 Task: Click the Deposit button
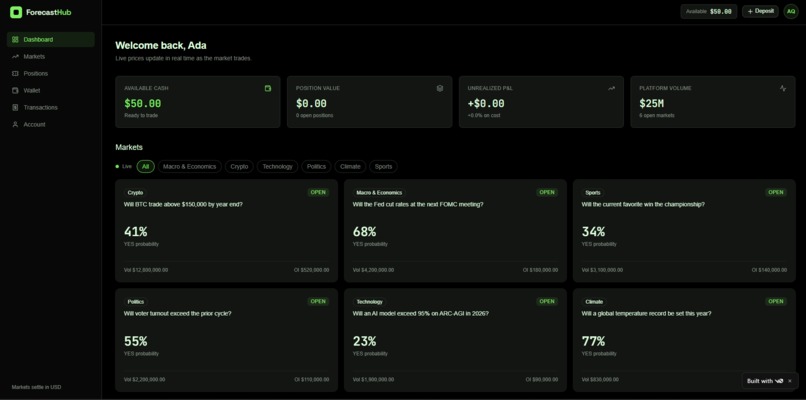[760, 11]
